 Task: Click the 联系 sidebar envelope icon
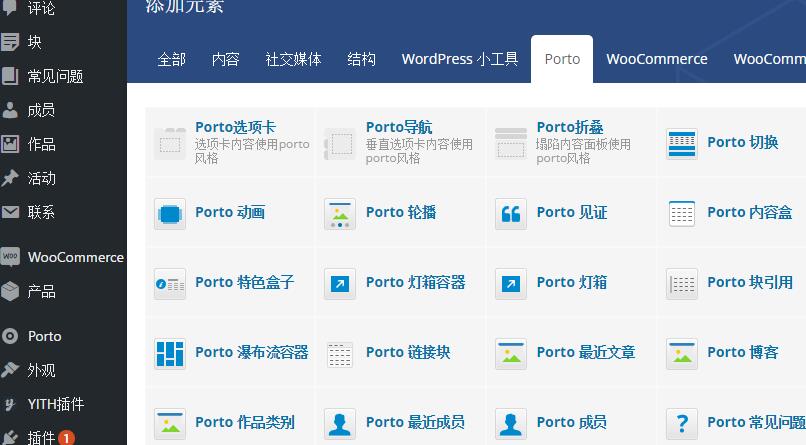10,212
